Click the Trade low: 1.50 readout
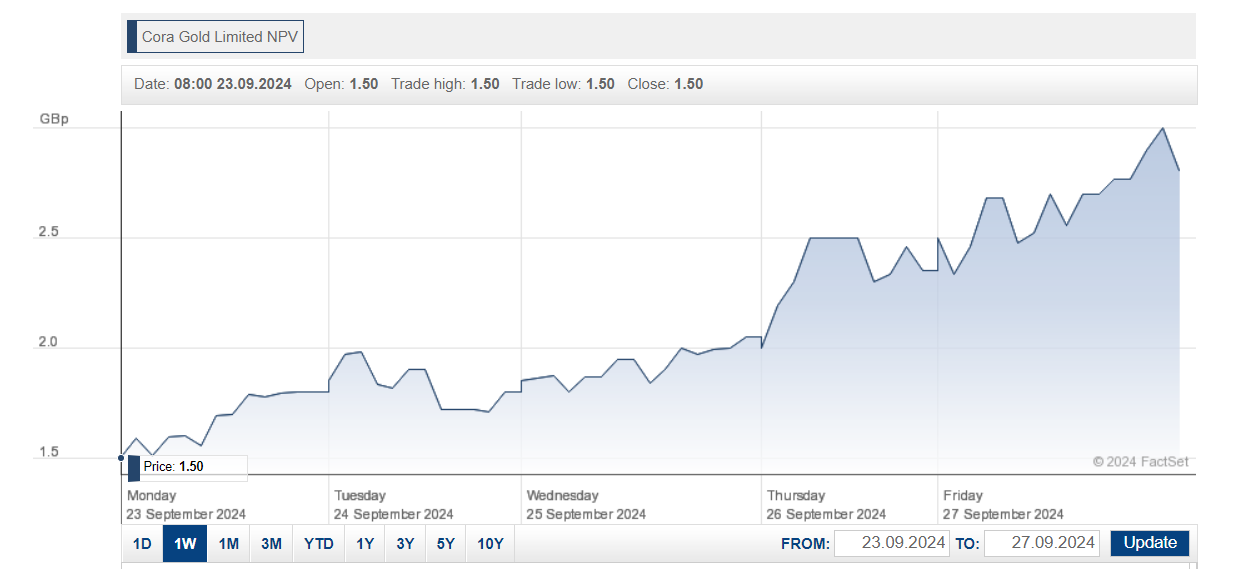1236x569 pixels. (x=563, y=84)
